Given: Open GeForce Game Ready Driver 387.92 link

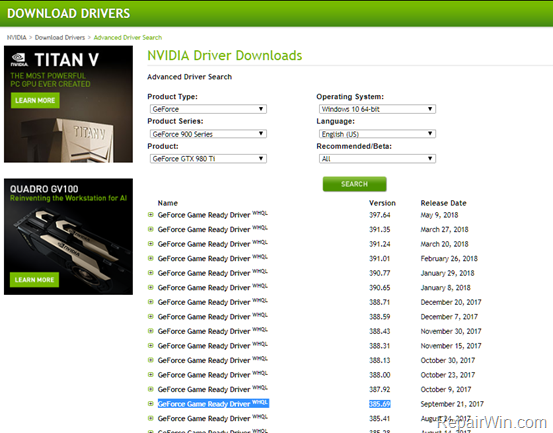Looking at the screenshot, I should pos(212,389).
